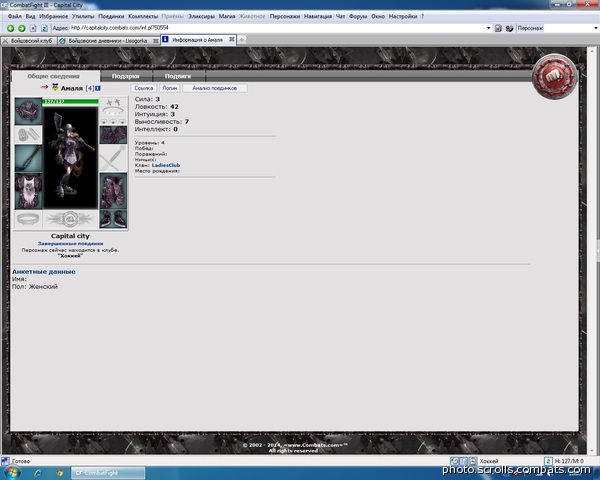Click the icon left of Персонаж field
The image size is (600, 480).
coord(509,28)
